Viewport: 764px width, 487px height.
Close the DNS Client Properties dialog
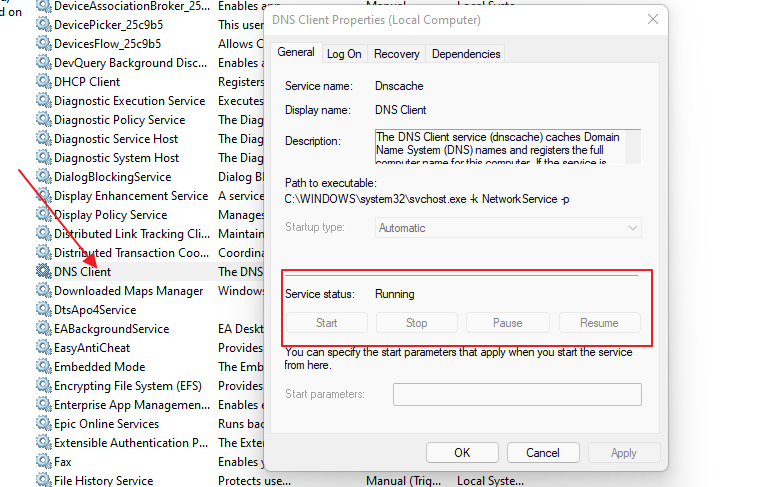(653, 19)
